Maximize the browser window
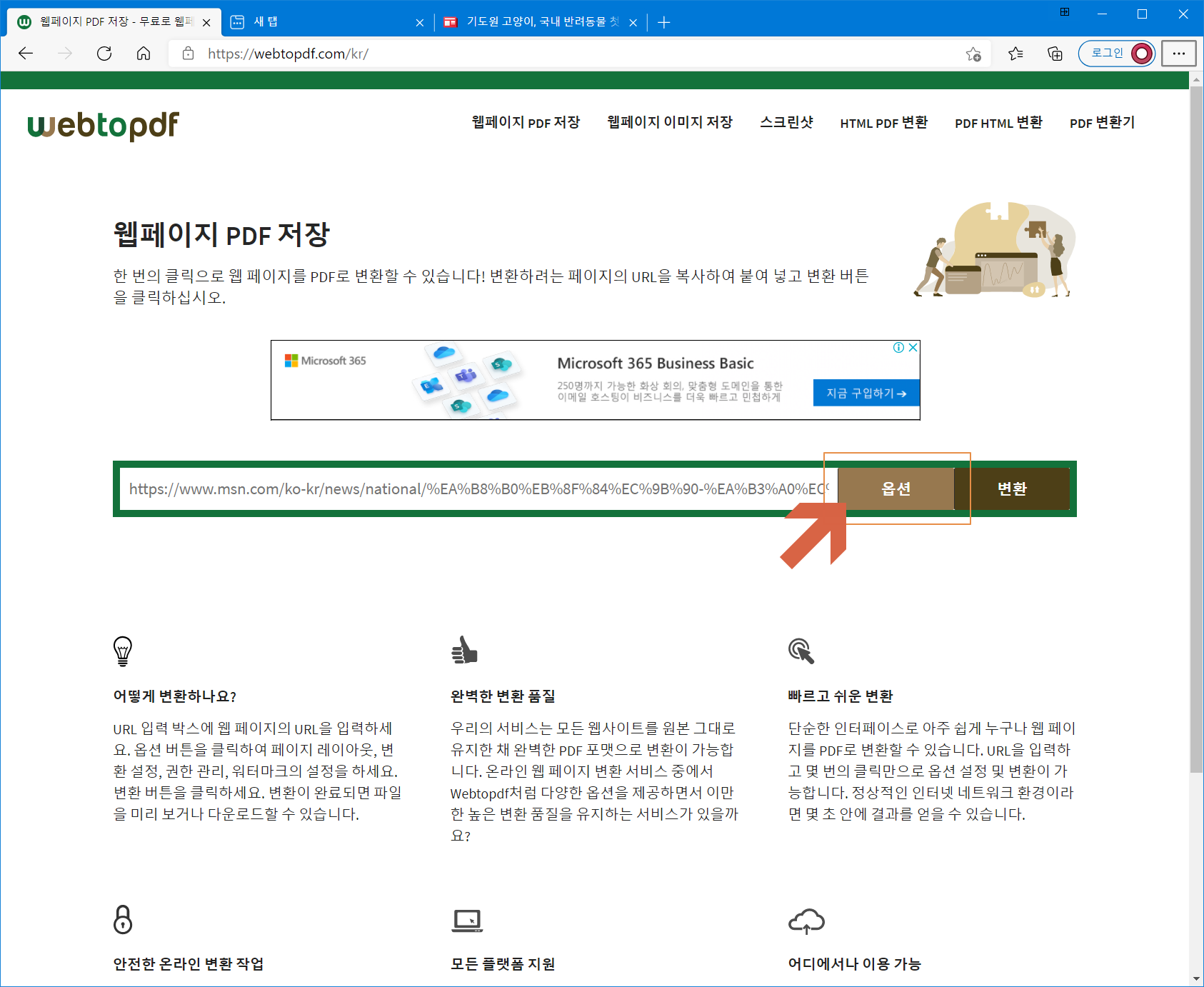 (1142, 14)
